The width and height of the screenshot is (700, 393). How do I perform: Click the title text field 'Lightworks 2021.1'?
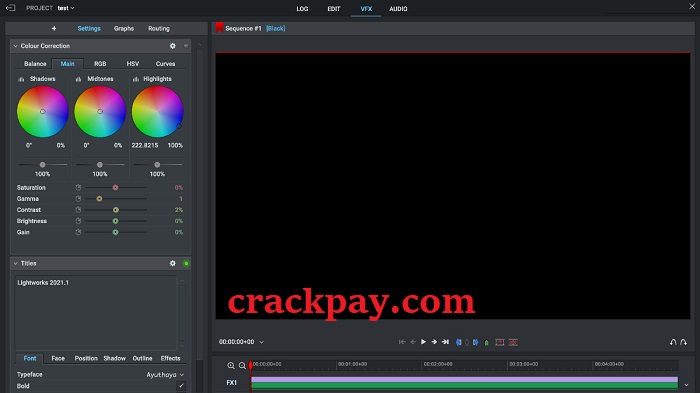[96, 312]
